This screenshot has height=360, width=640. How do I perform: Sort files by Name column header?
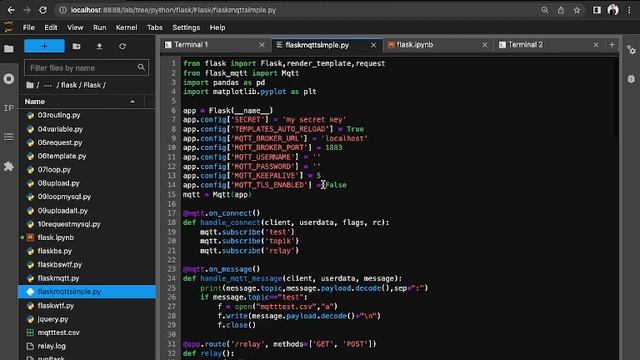81,101
